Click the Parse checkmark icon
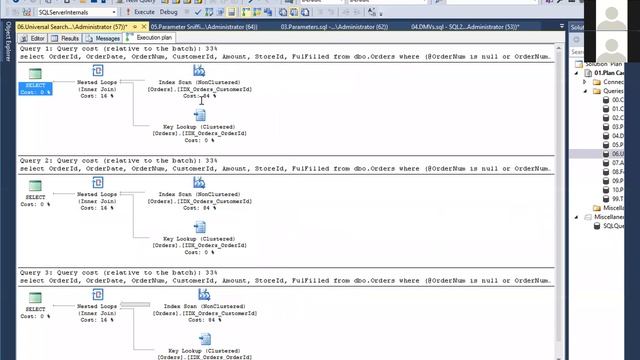Image resolution: width=640 pixels, height=360 pixels. click(198, 12)
